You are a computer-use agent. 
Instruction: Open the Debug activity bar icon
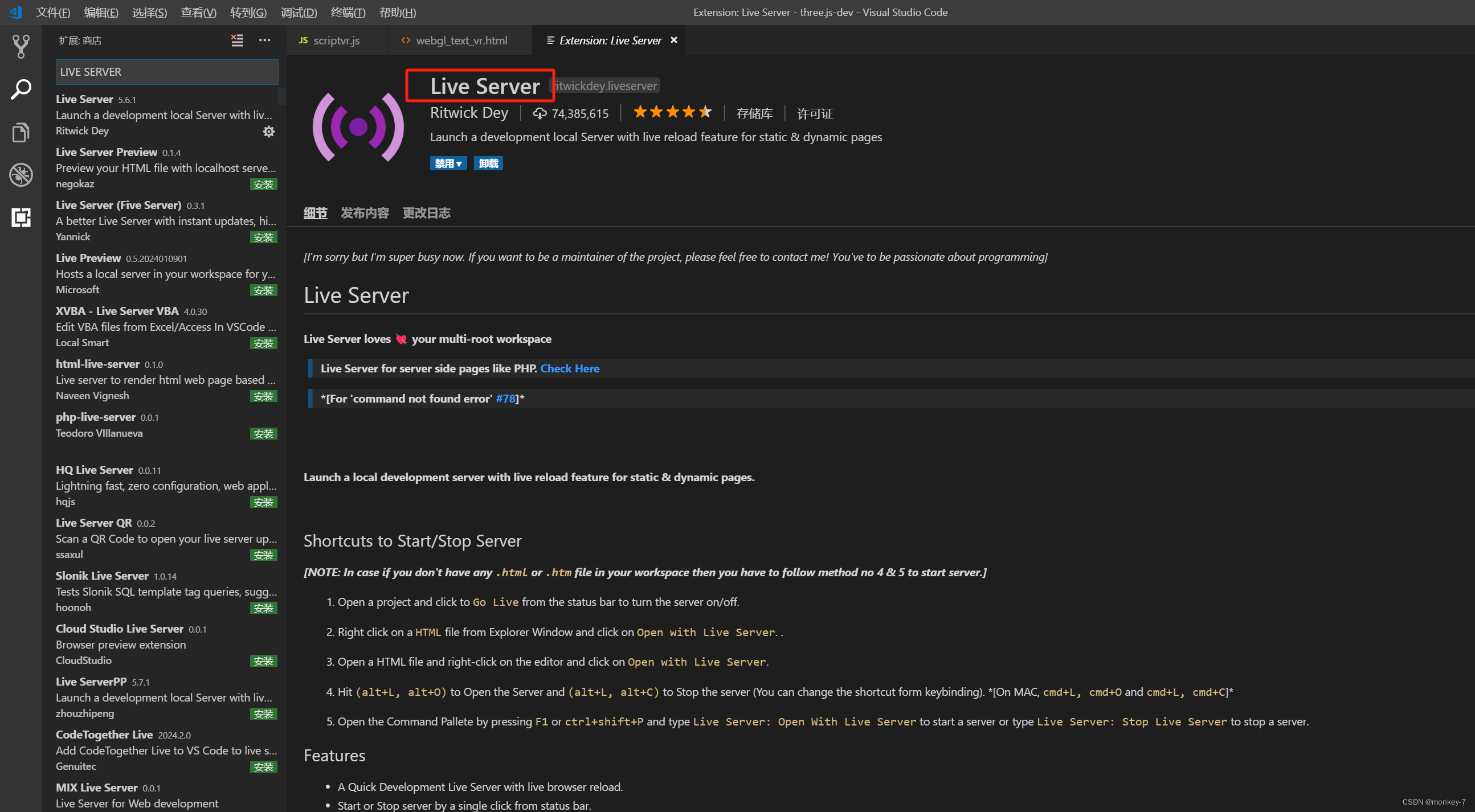click(x=21, y=175)
